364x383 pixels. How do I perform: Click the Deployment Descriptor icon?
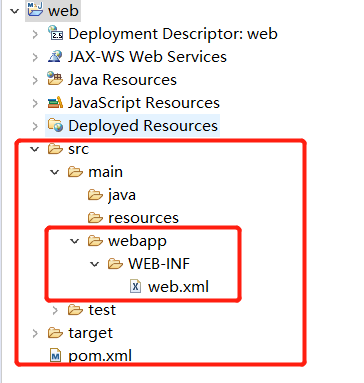[55, 33]
